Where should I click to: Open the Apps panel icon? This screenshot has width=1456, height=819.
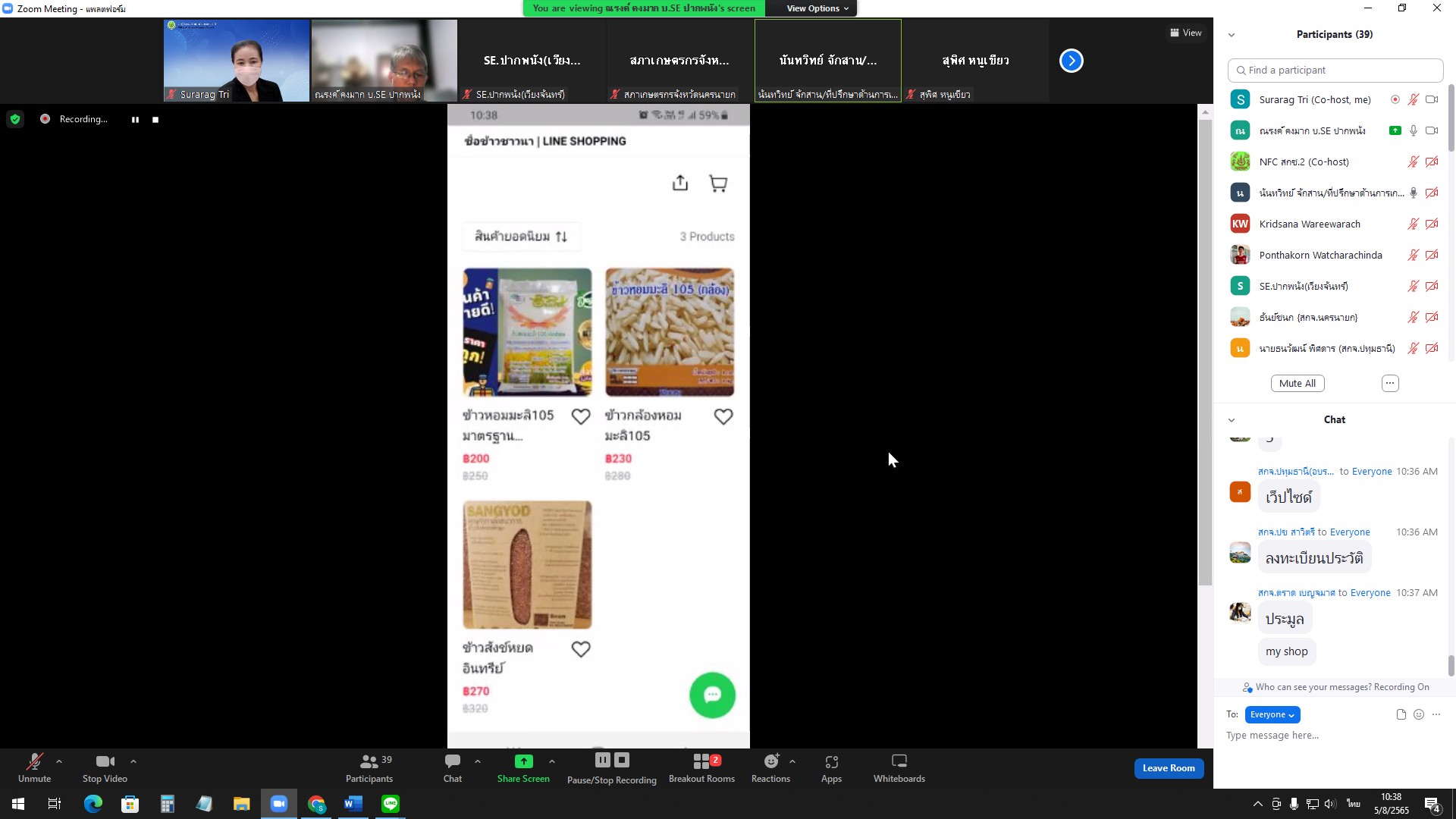pos(831,761)
